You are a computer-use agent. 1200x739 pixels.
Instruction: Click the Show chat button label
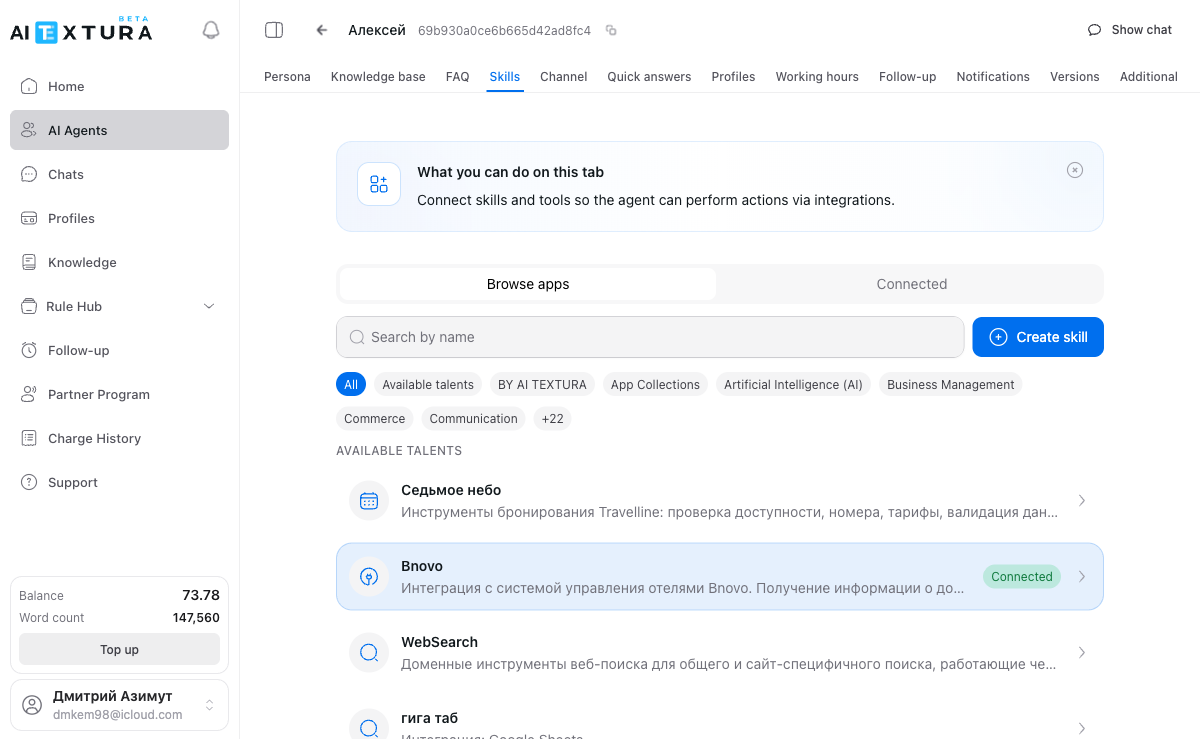tap(1142, 30)
